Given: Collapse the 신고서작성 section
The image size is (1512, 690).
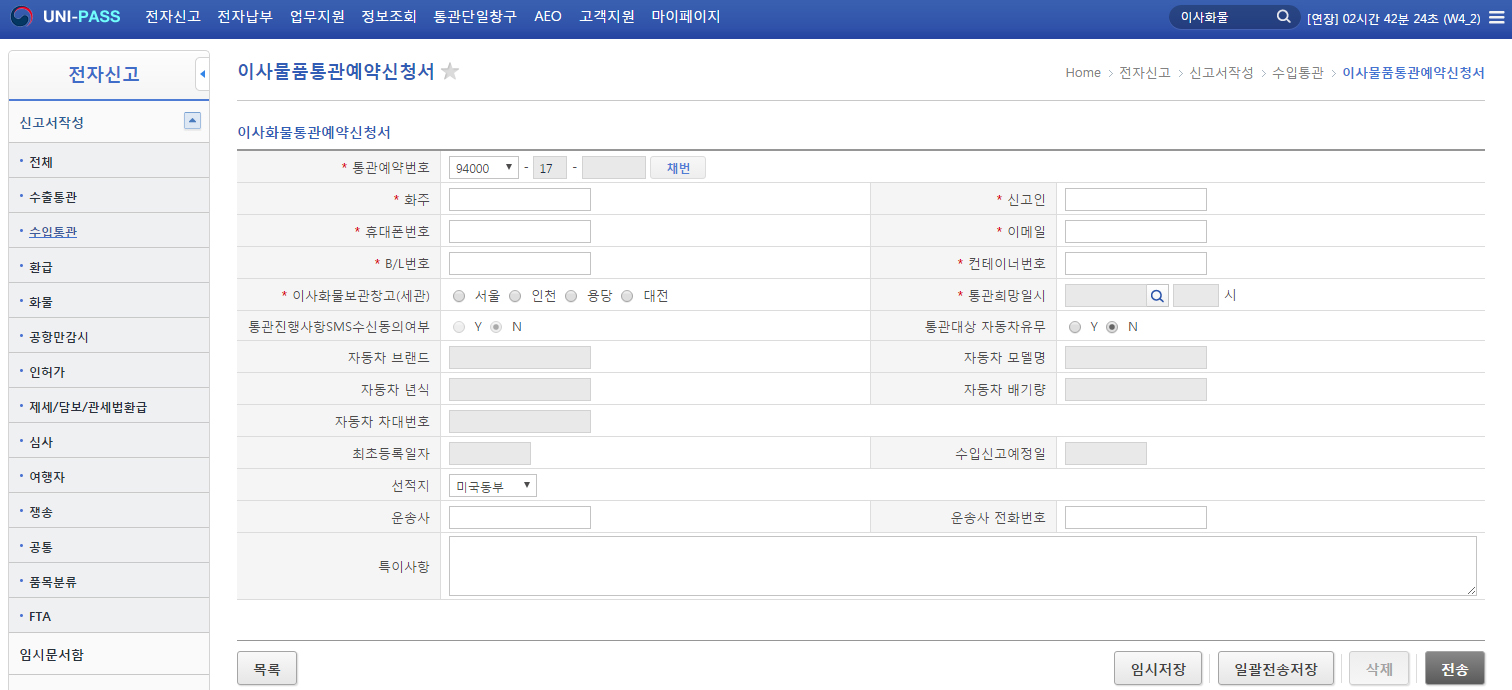Looking at the screenshot, I should tap(193, 121).
